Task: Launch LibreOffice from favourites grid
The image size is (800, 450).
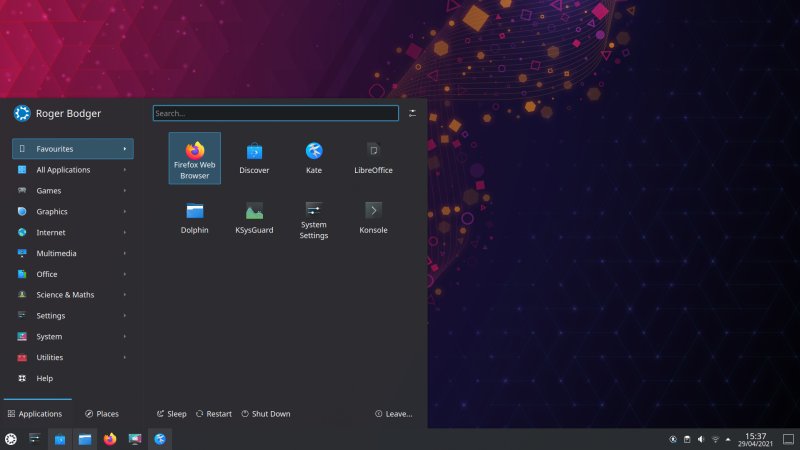Action: click(x=373, y=158)
